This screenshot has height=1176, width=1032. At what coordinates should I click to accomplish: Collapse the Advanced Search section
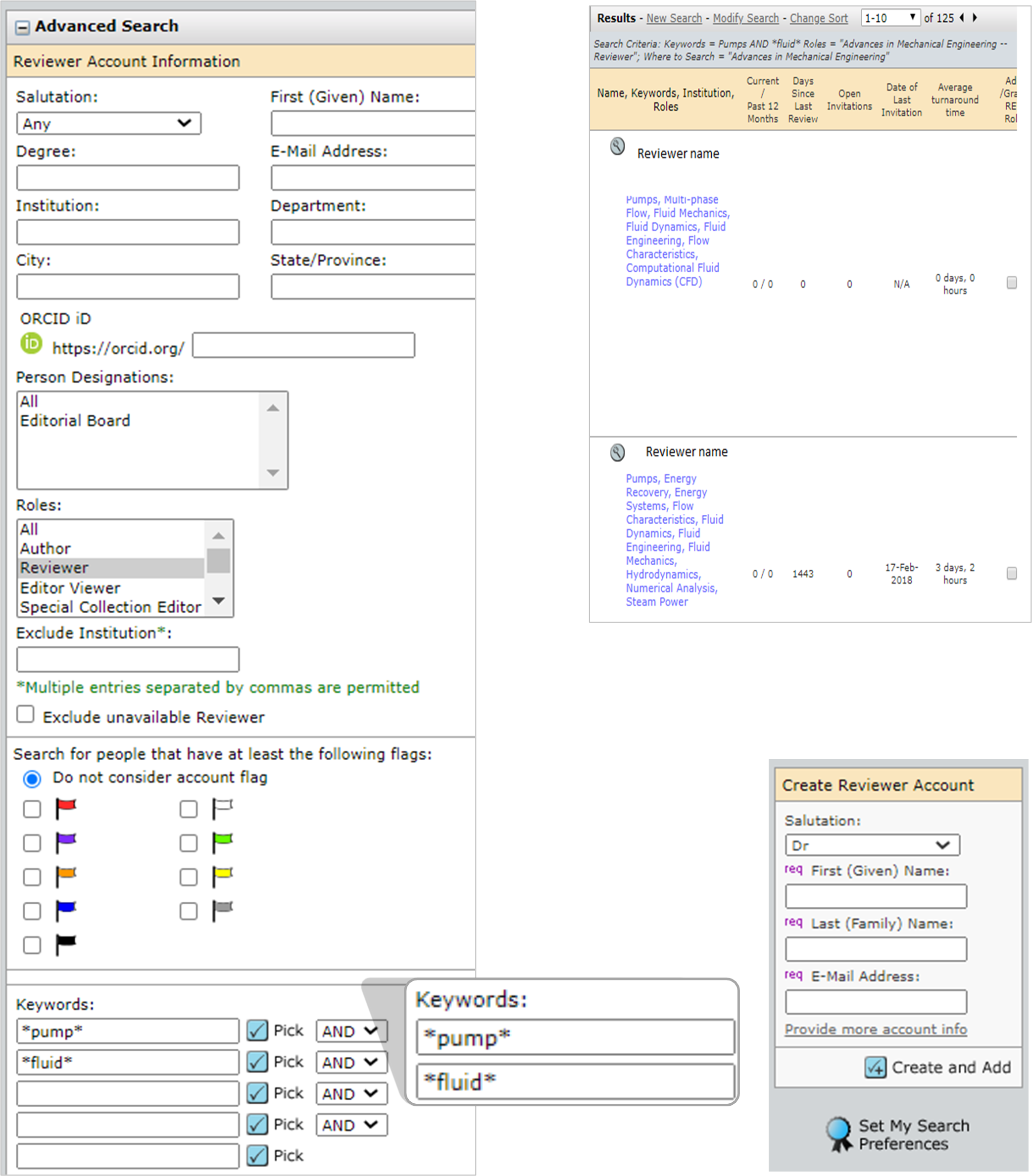tap(22, 28)
